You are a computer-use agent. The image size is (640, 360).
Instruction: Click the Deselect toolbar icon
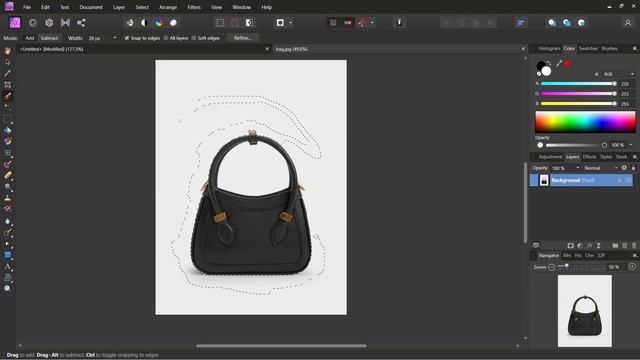(235, 23)
